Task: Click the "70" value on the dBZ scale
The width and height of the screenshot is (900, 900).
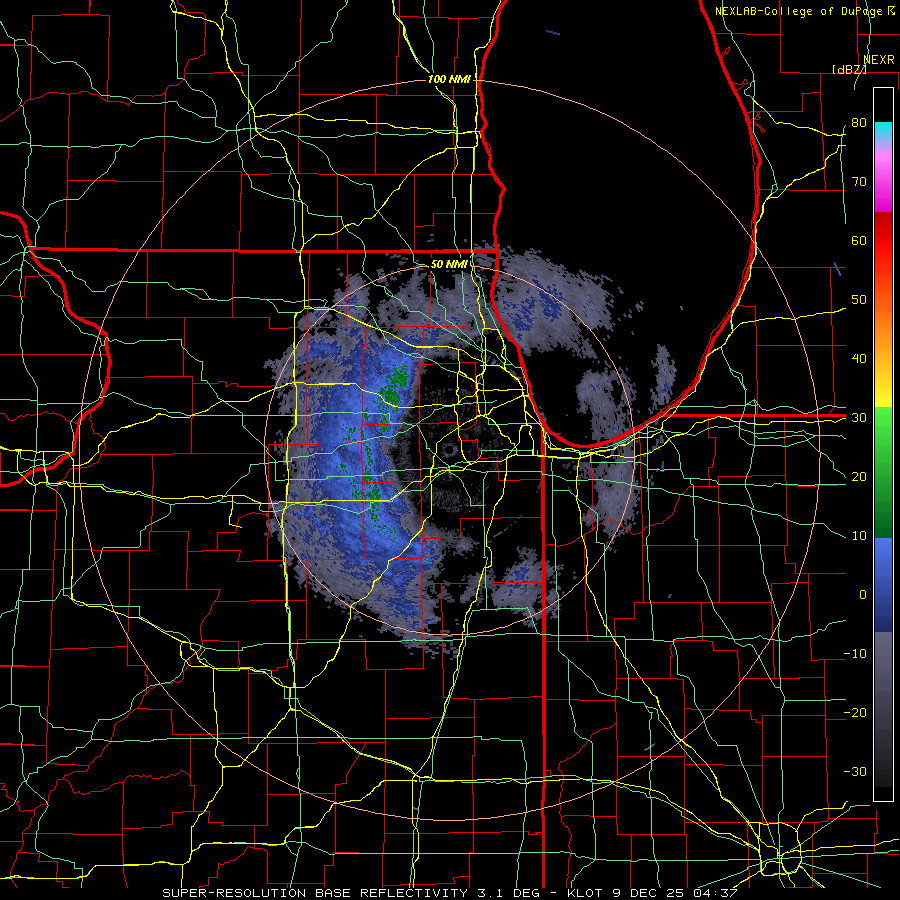Action: (x=859, y=182)
